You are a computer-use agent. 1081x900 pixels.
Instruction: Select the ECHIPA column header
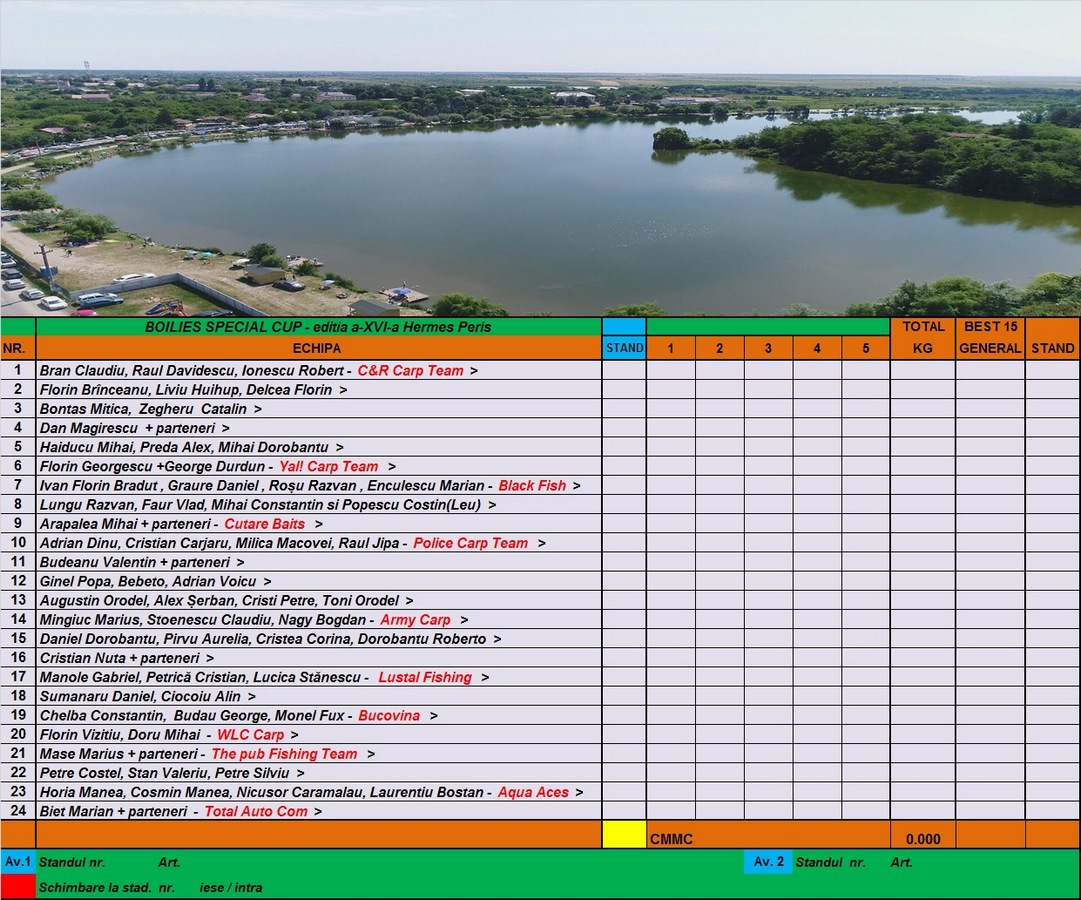(317, 348)
